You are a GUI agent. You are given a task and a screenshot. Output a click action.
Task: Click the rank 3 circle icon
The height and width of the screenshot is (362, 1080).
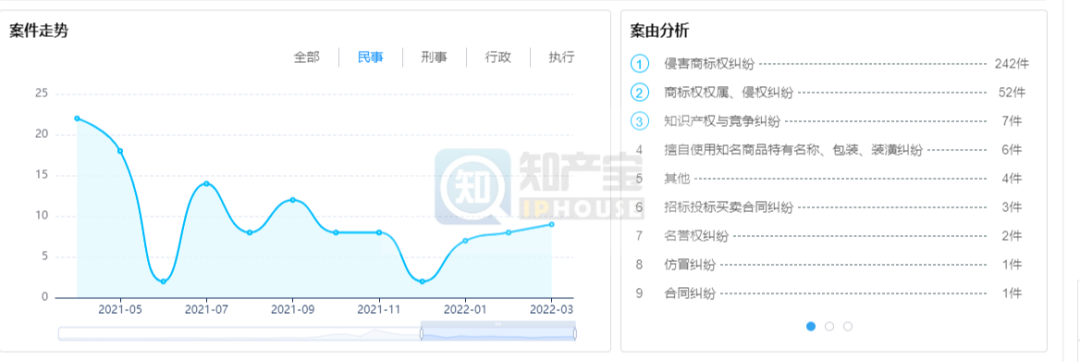coord(640,121)
